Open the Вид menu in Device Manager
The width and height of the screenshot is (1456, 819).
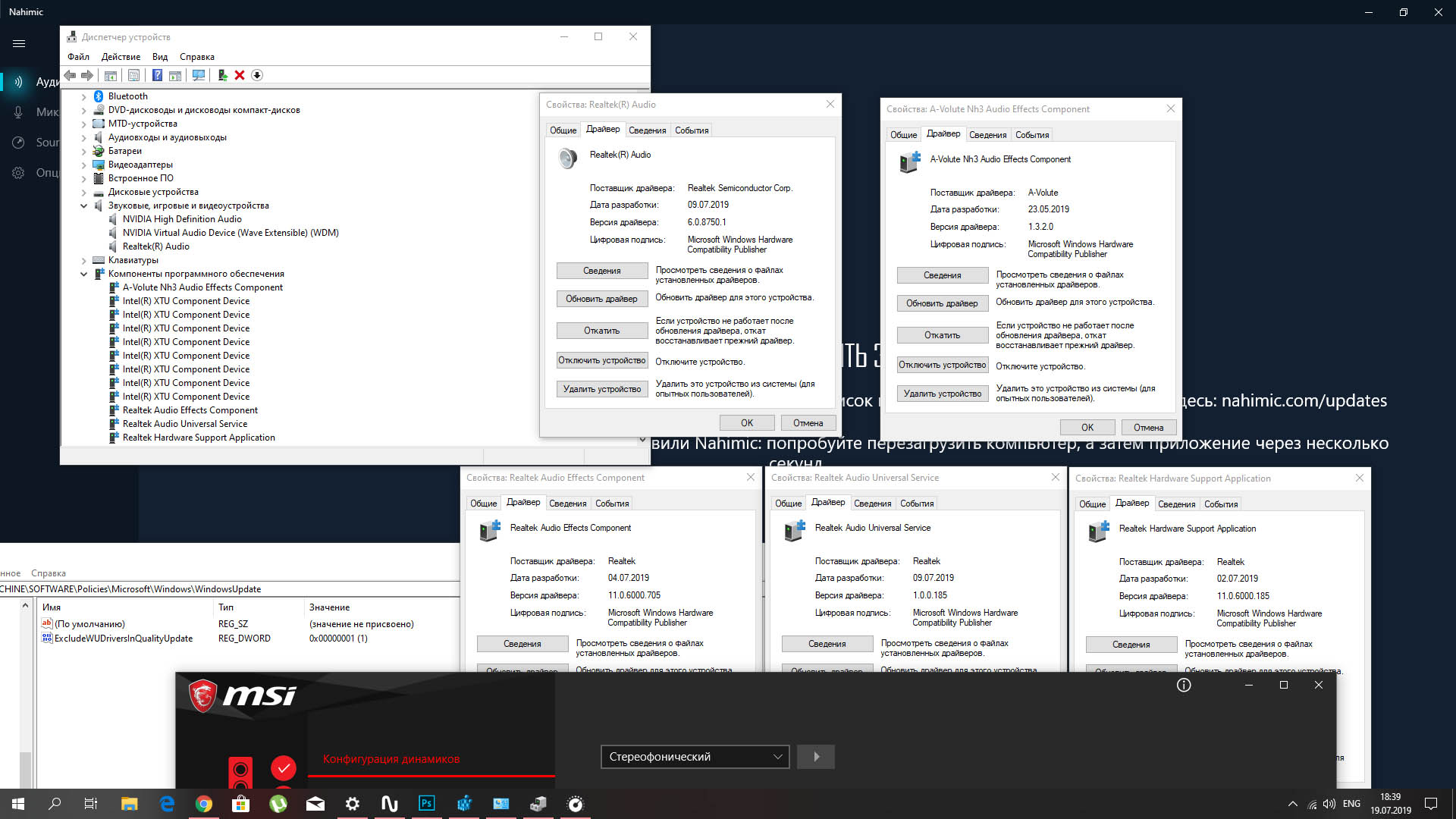pyautogui.click(x=160, y=57)
